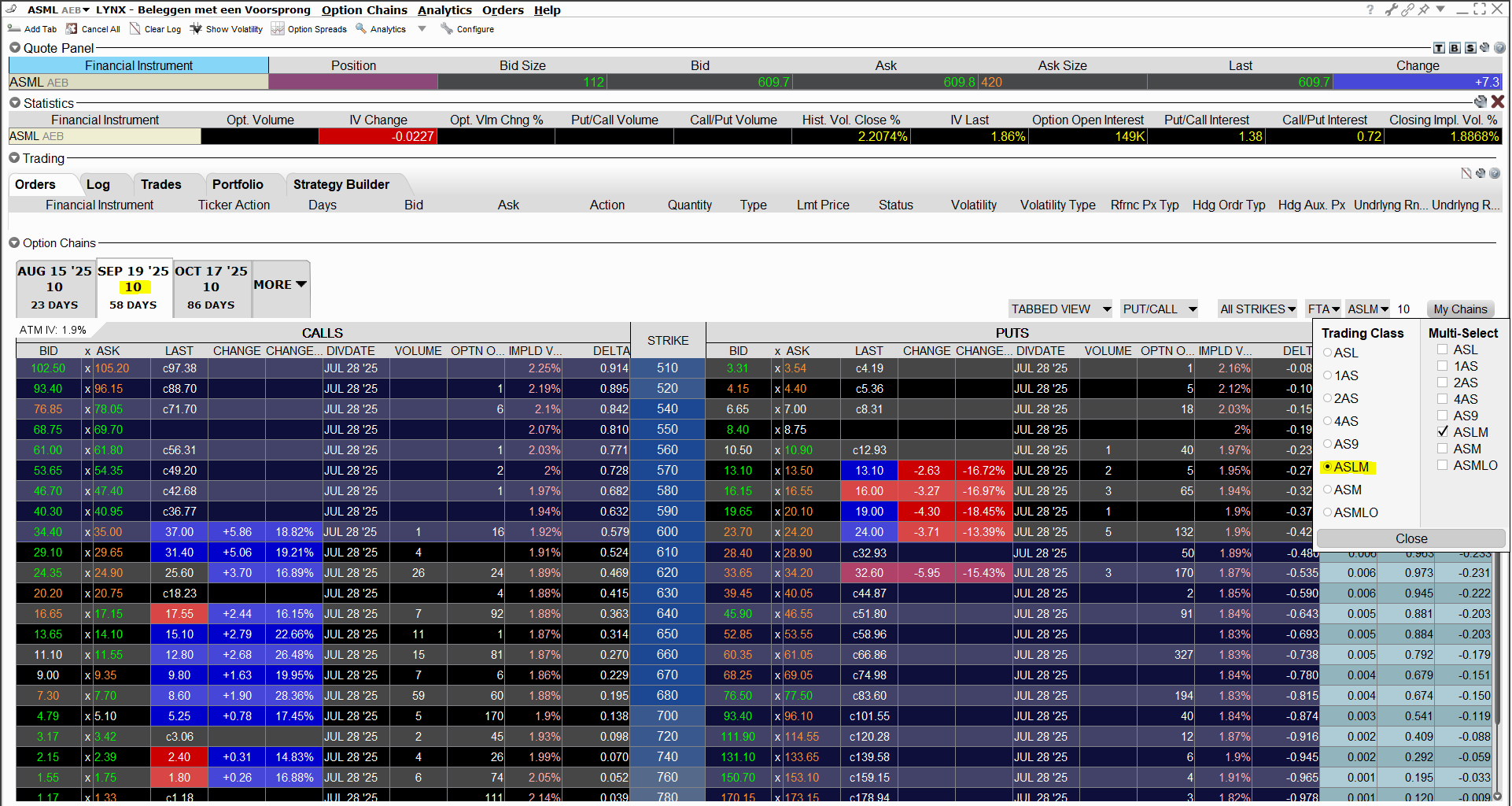
Task: Select the ASMLO trading class radio button
Action: pos(1327,512)
